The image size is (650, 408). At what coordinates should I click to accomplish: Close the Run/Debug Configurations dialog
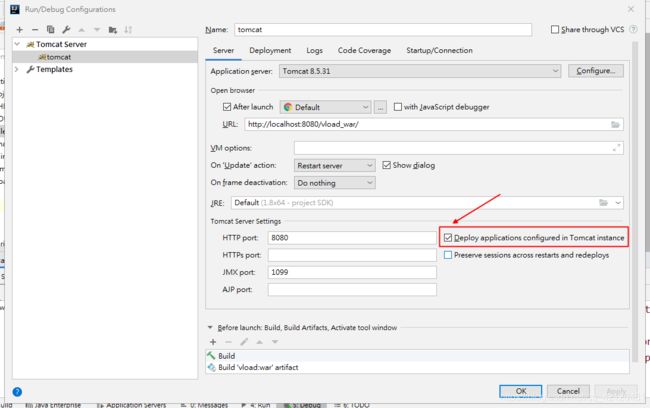(631, 9)
